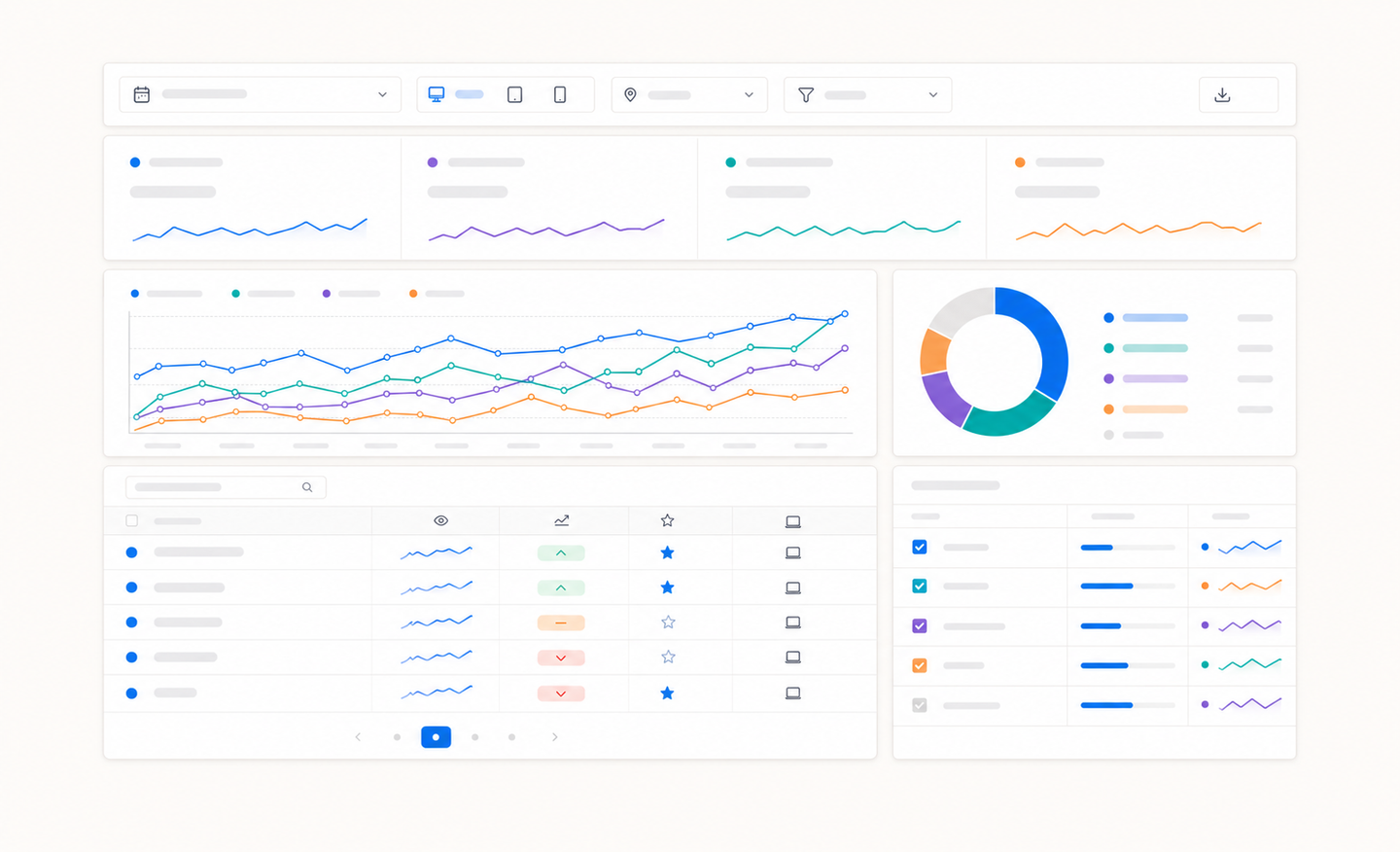This screenshot has height=852, width=1400.
Task: Go to the previous table page
Action: point(358,737)
